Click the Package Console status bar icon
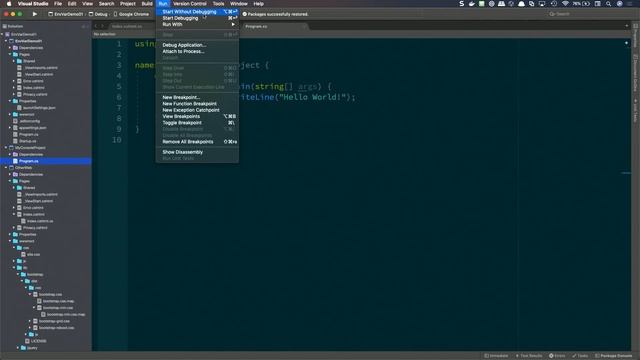The image size is (640, 360). pos(598,356)
